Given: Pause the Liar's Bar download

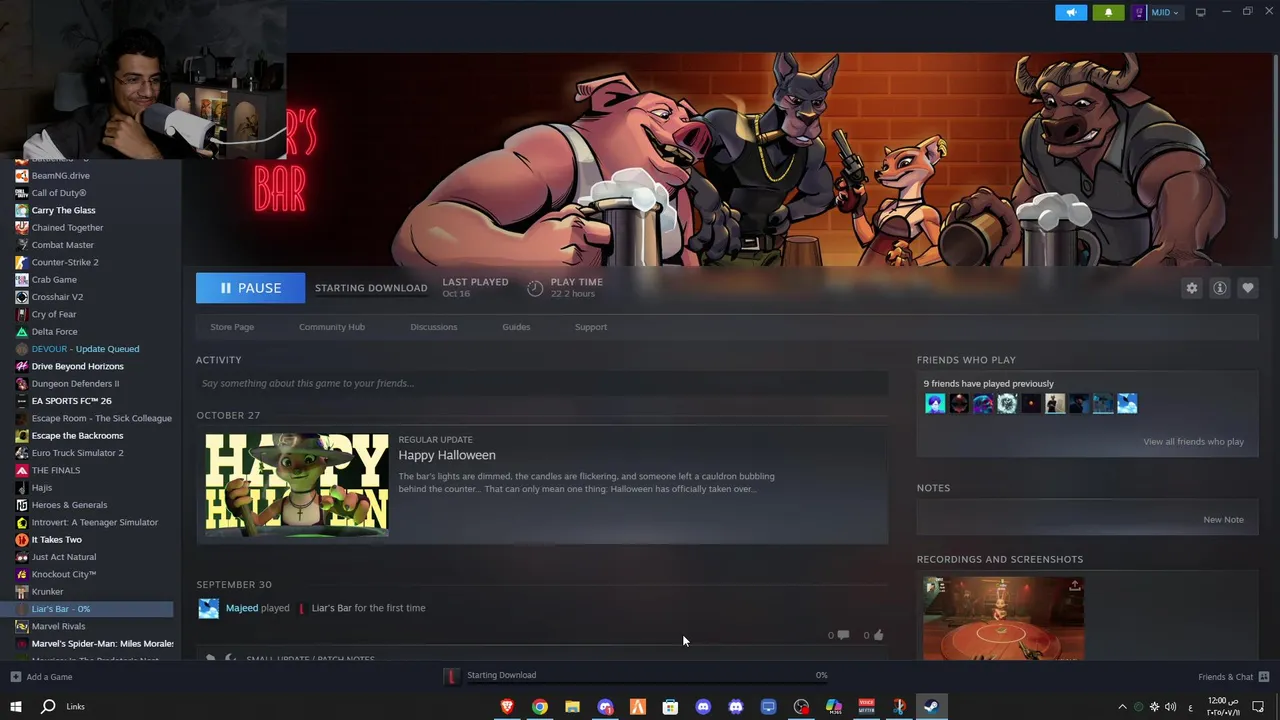Looking at the screenshot, I should (x=250, y=288).
